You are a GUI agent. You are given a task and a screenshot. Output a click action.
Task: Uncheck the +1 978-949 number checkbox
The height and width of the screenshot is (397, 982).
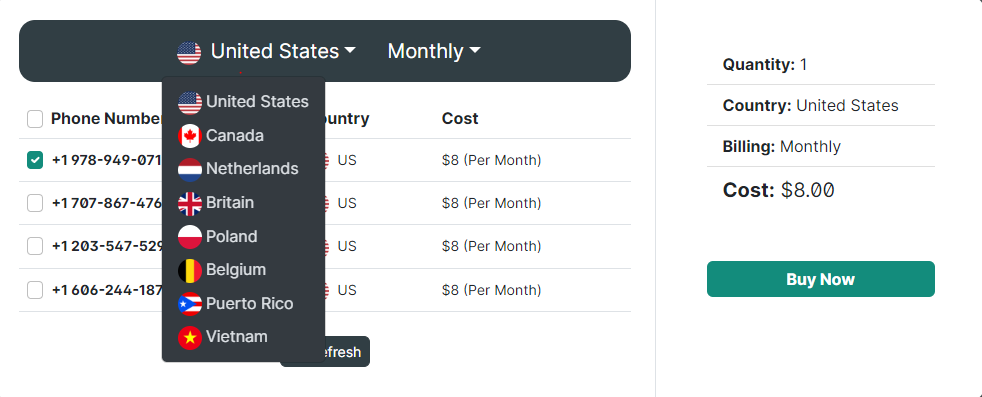(x=35, y=160)
